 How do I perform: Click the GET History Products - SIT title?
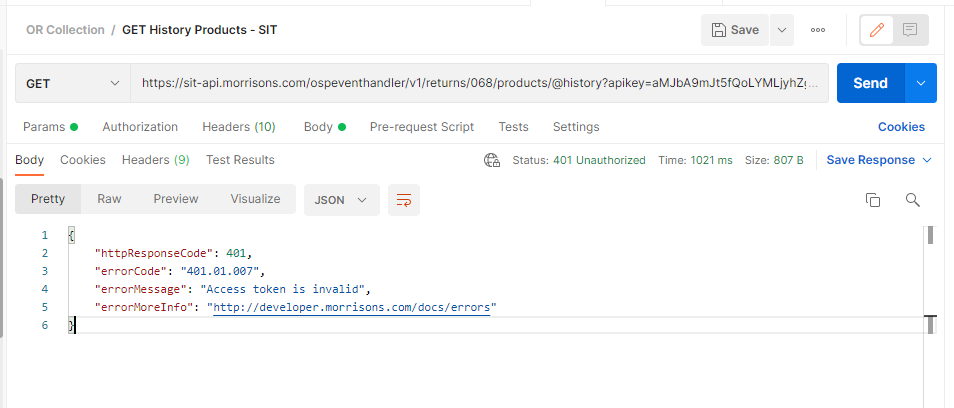200,30
